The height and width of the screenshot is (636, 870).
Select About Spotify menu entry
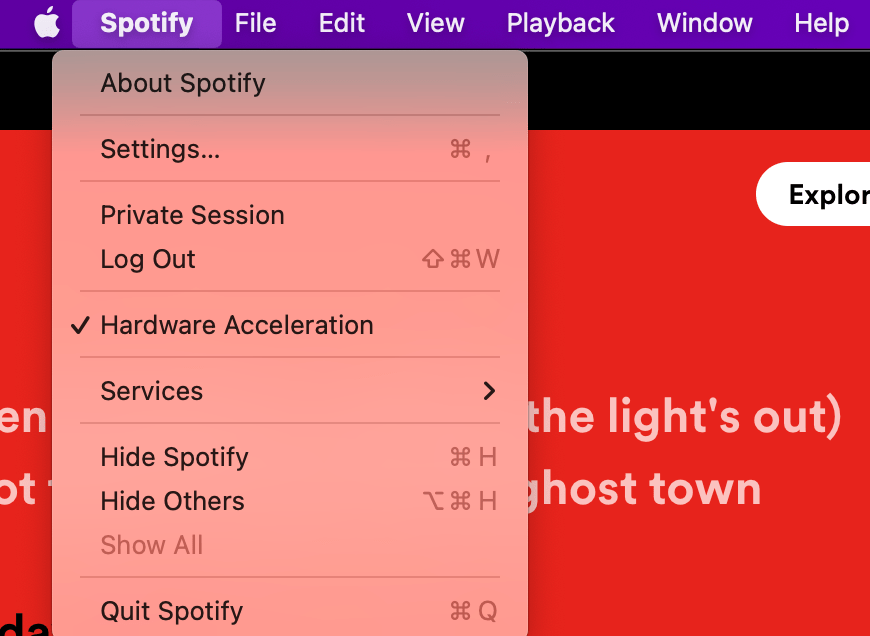pyautogui.click(x=183, y=83)
